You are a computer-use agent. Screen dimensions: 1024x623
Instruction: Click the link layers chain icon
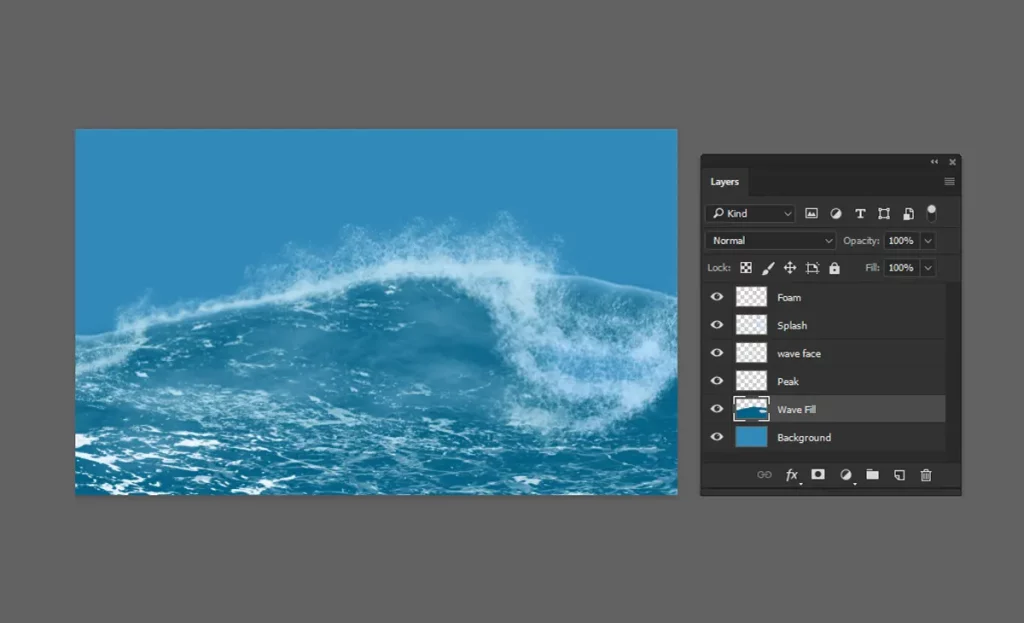coord(764,474)
